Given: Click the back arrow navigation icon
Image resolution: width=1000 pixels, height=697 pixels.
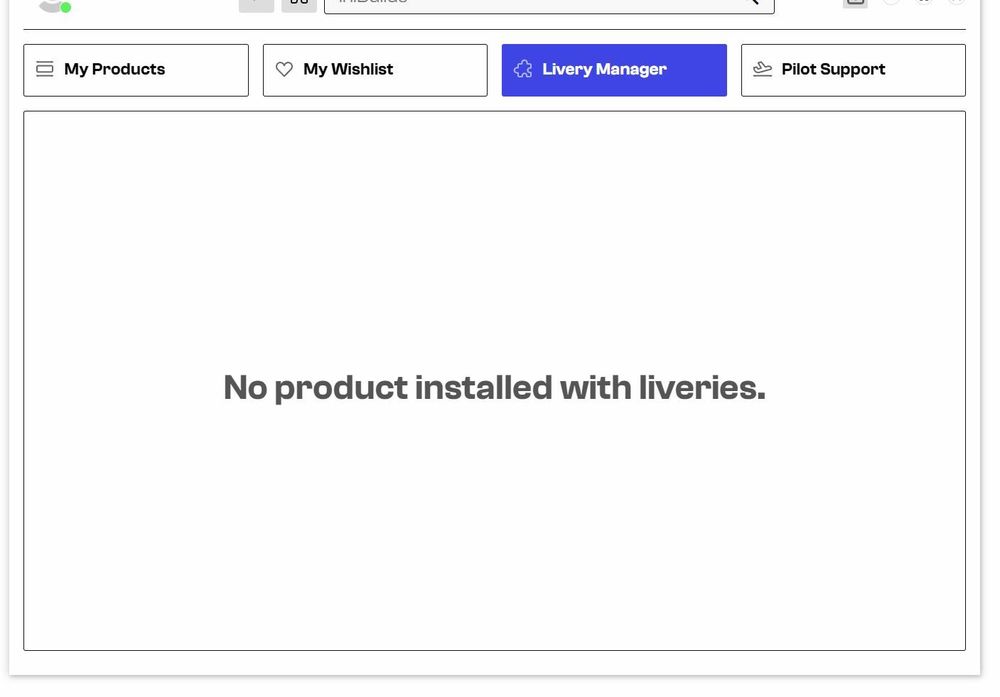Looking at the screenshot, I should click(x=256, y=3).
